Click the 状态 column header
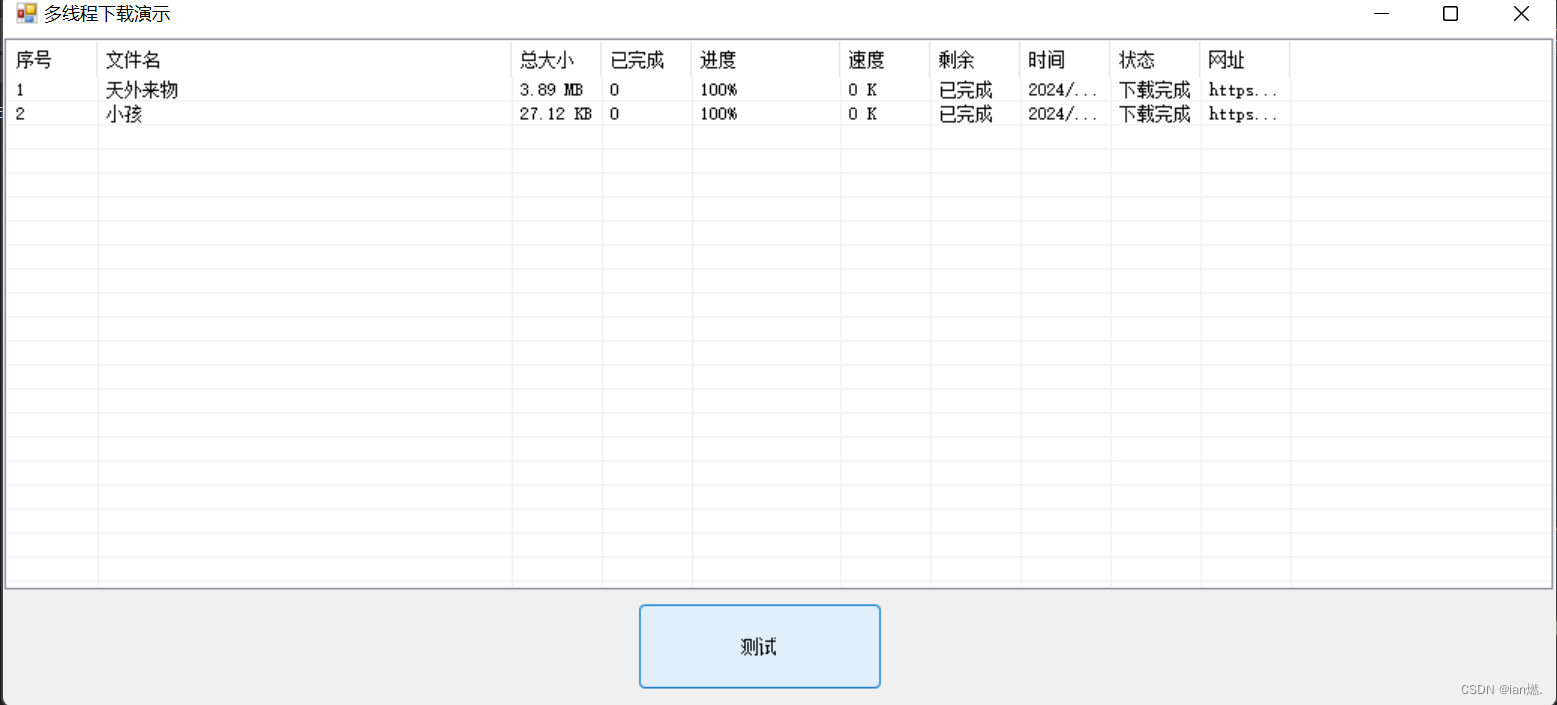The height and width of the screenshot is (705, 1557). (1155, 60)
